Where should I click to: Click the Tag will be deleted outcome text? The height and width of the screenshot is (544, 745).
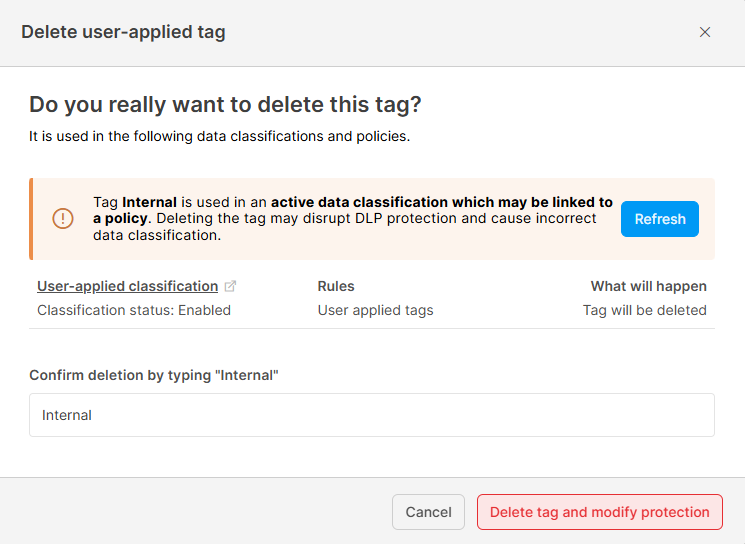[x=644, y=310]
